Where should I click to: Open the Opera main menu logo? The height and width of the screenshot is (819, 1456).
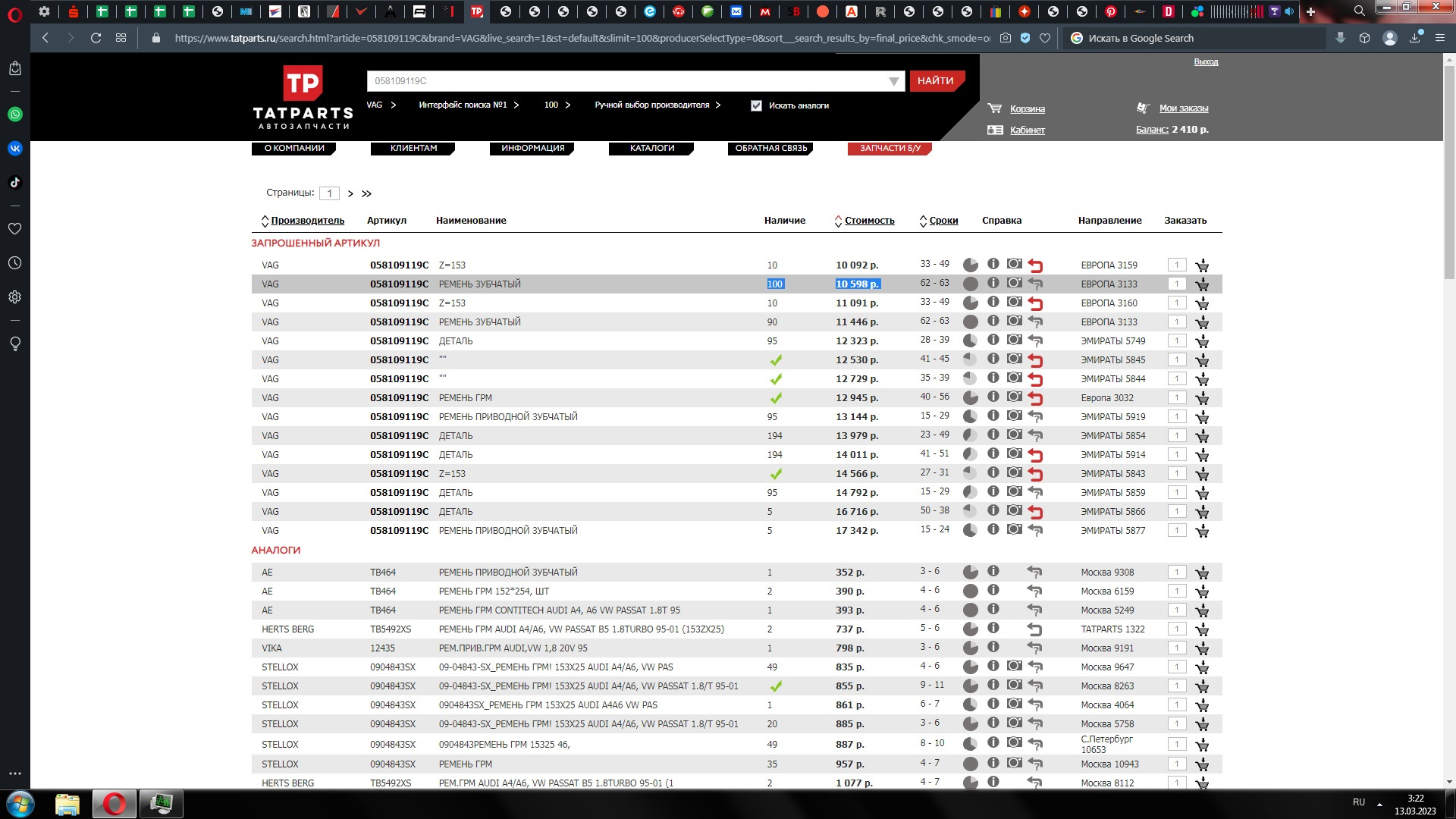click(x=14, y=14)
